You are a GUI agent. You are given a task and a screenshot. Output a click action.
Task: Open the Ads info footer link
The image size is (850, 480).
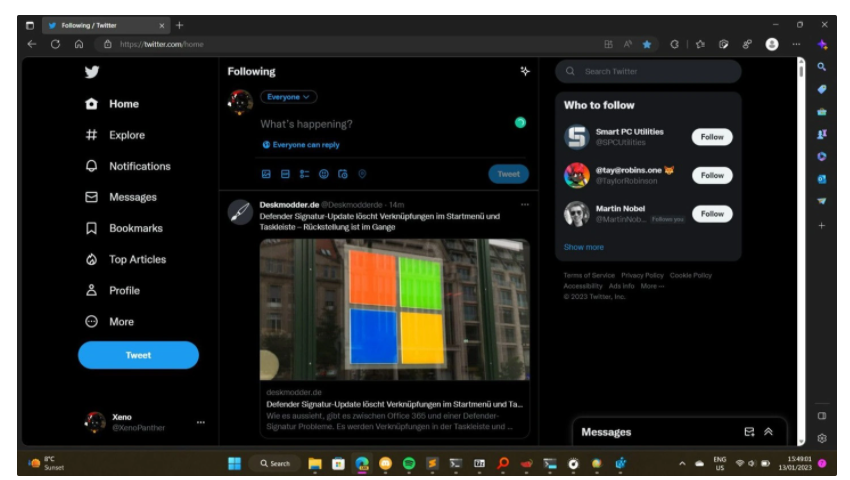[621, 286]
